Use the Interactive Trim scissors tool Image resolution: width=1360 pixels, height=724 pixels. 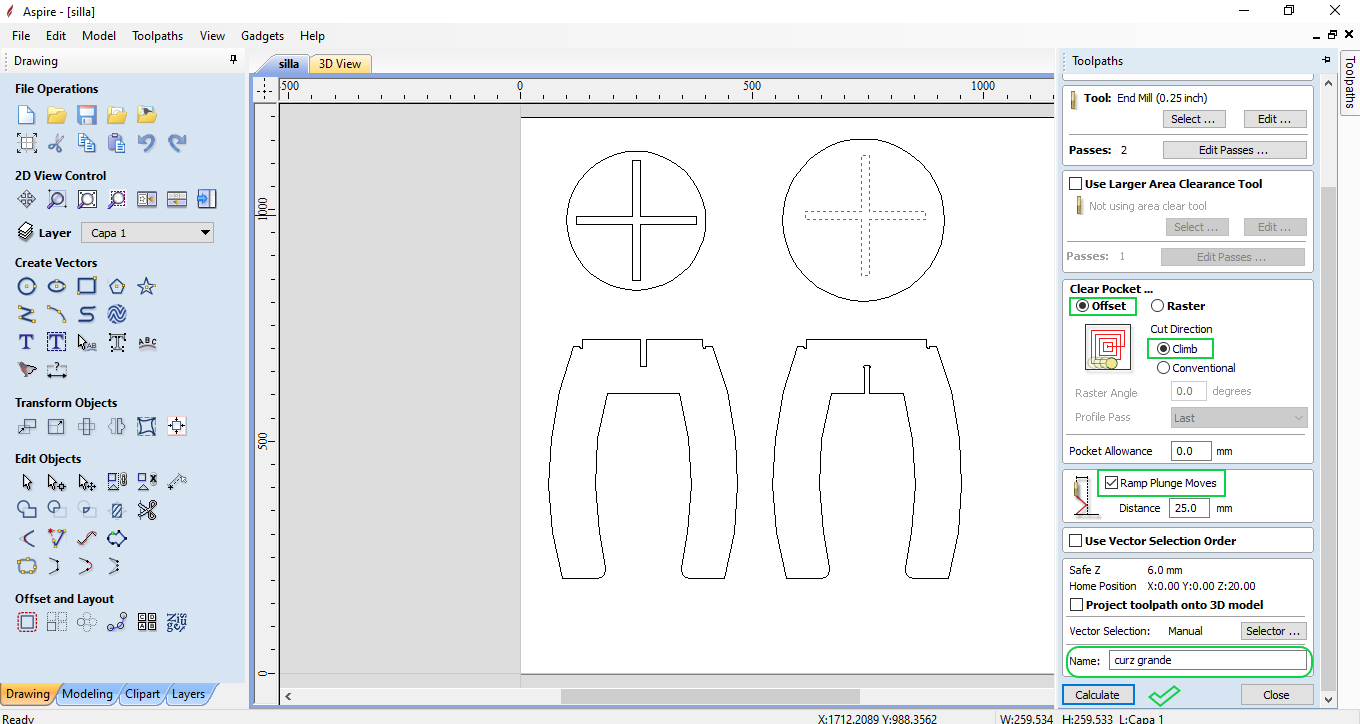click(x=147, y=510)
